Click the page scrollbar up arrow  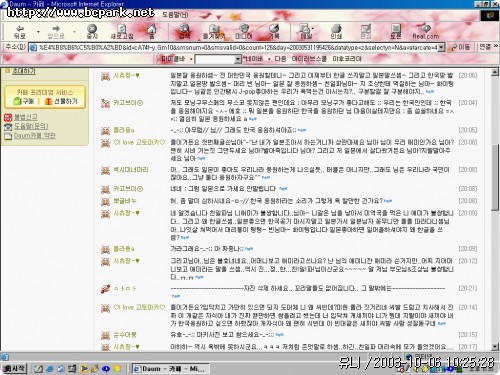495,72
